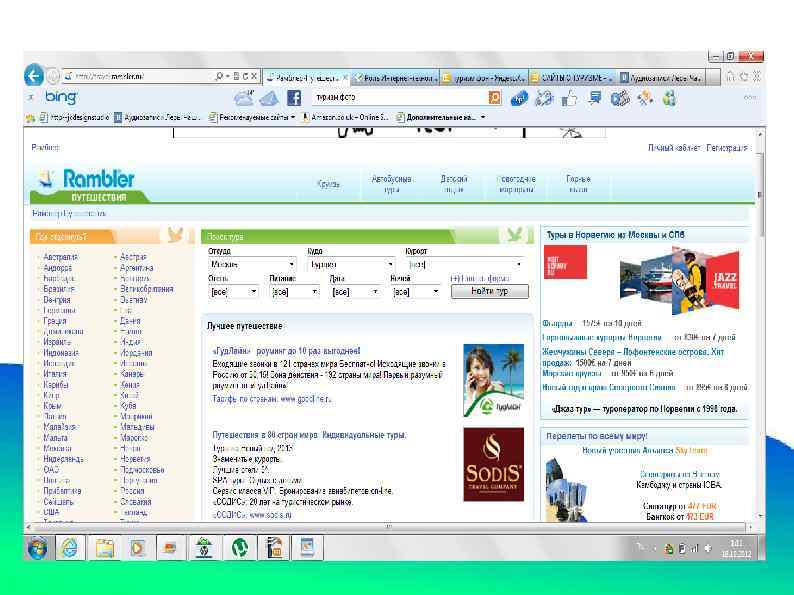The width and height of the screenshot is (794, 595).
Task: Open Windows Explorer folder on taskbar
Action: [x=104, y=548]
